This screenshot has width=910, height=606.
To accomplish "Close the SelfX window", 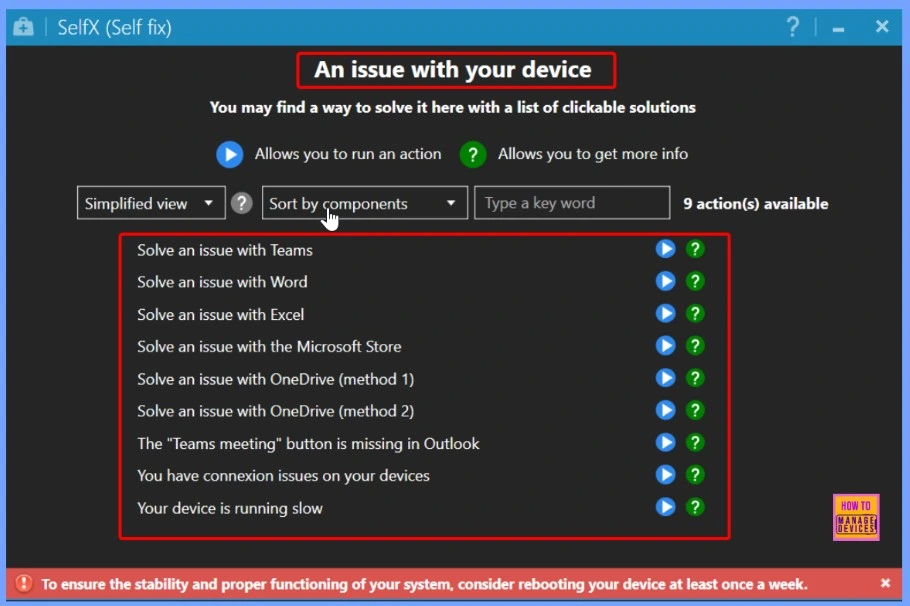I will pos(882,26).
